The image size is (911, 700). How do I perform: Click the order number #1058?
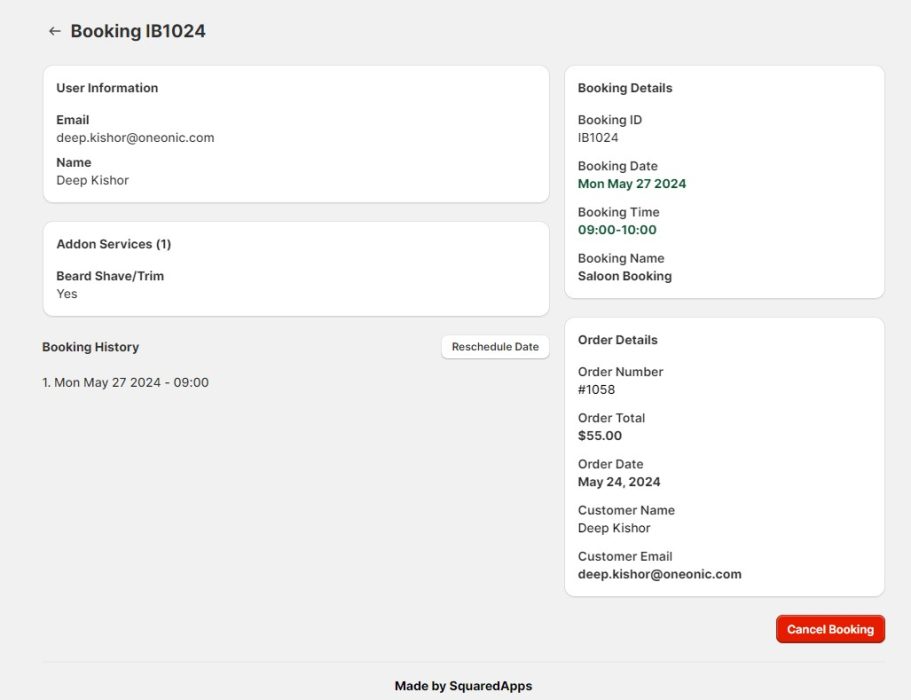pos(596,389)
